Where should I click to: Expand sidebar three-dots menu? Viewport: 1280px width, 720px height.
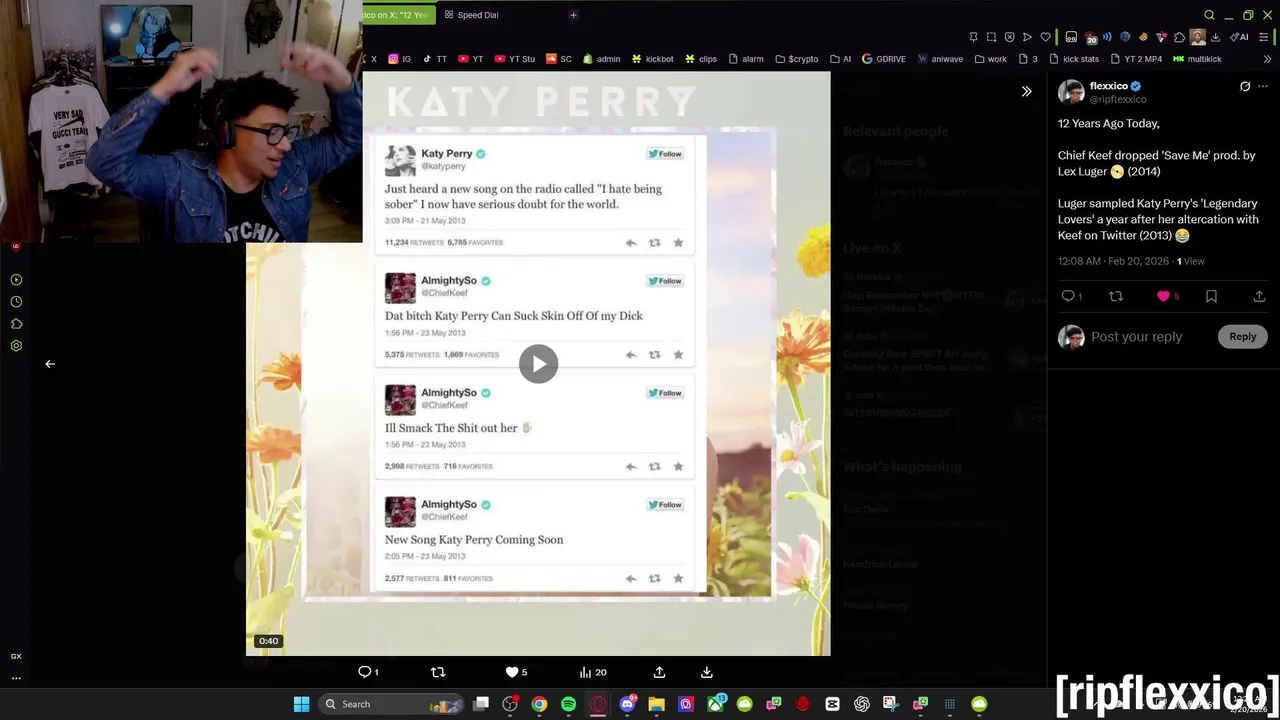(16, 678)
